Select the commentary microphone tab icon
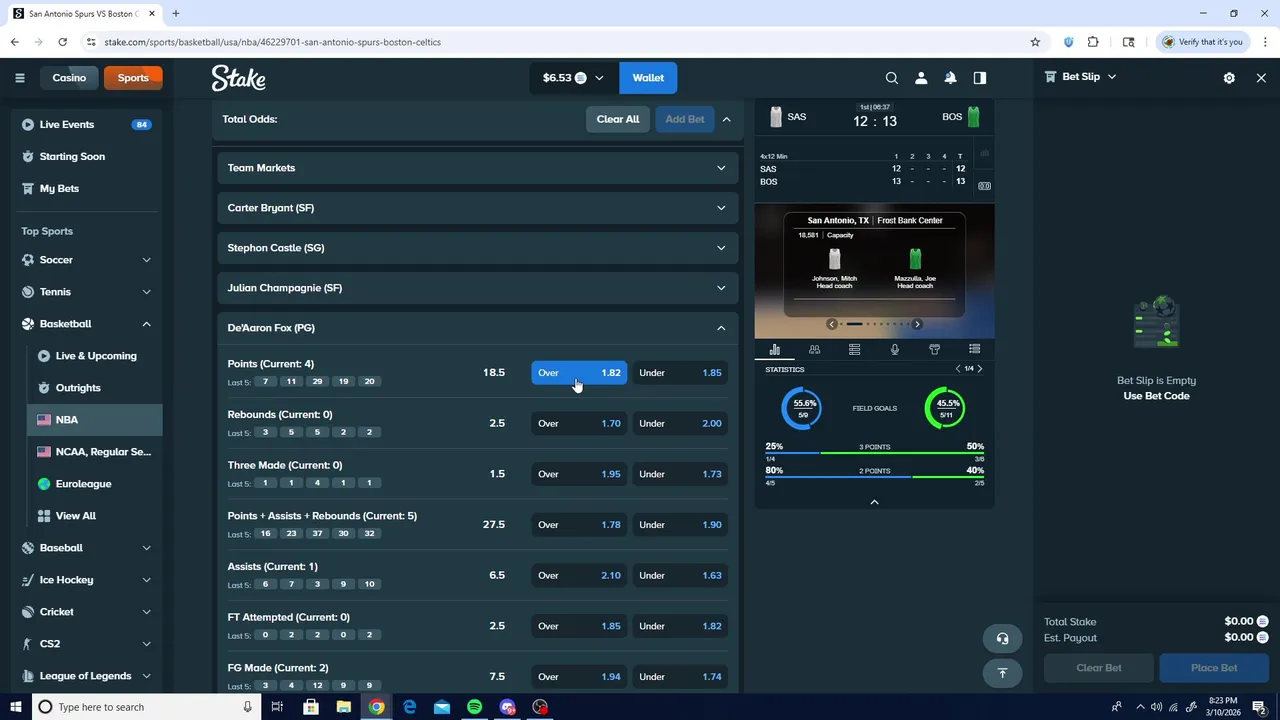Image resolution: width=1280 pixels, height=720 pixels. (894, 349)
